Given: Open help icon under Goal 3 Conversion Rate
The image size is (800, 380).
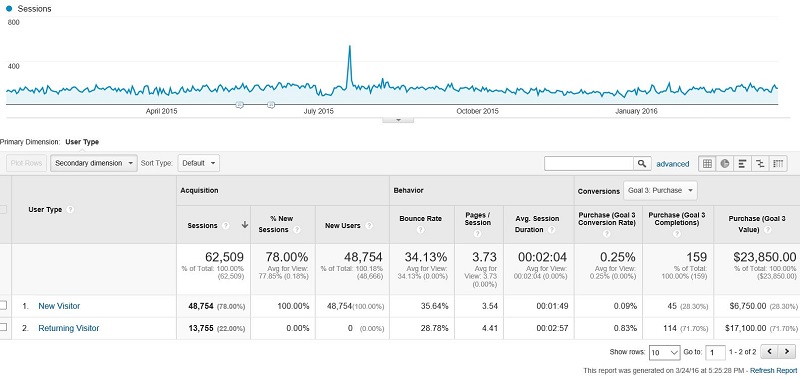Looking at the screenshot, I should click(607, 234).
